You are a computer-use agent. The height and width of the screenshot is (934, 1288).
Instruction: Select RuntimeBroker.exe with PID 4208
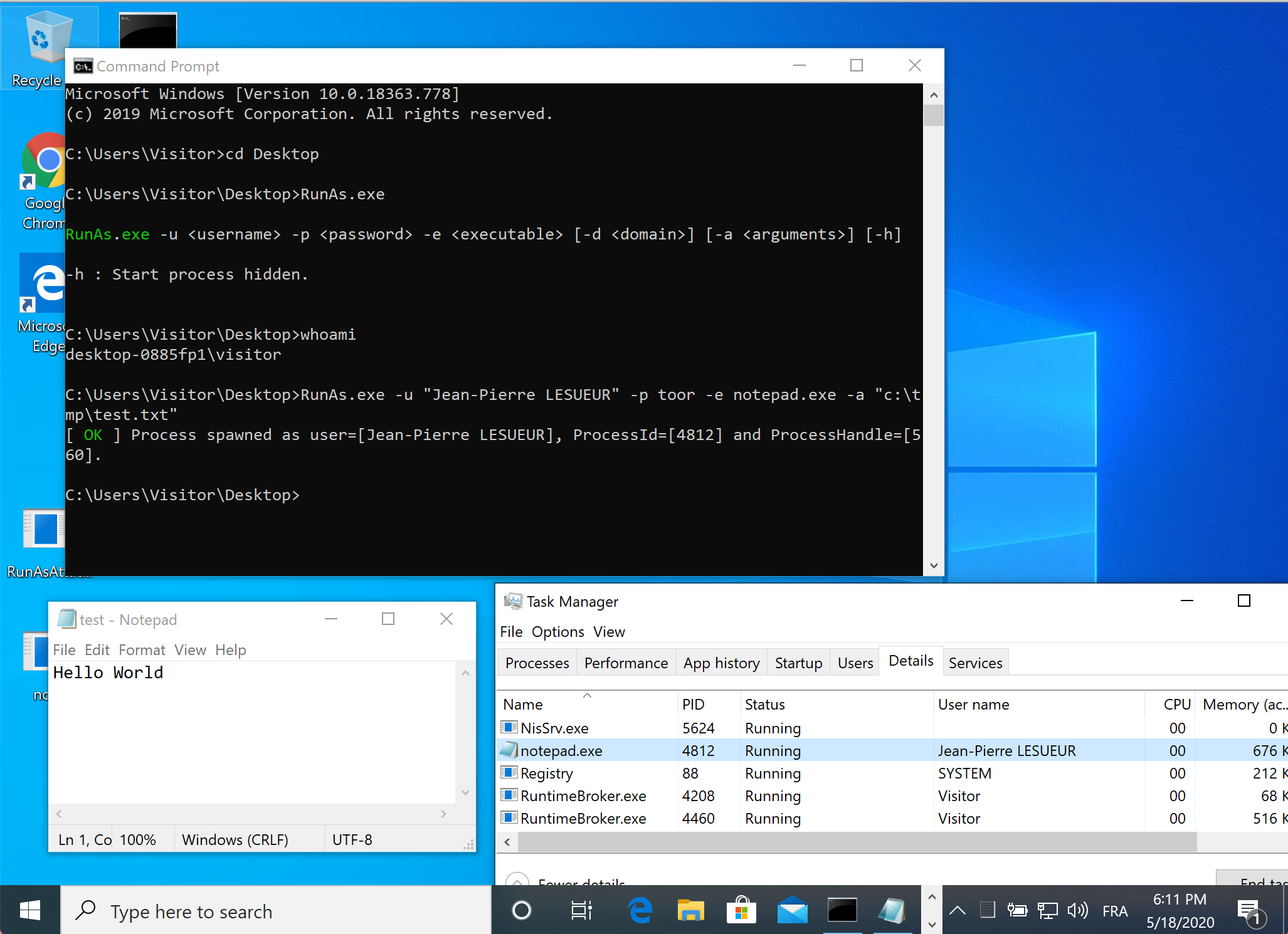pyautogui.click(x=892, y=795)
